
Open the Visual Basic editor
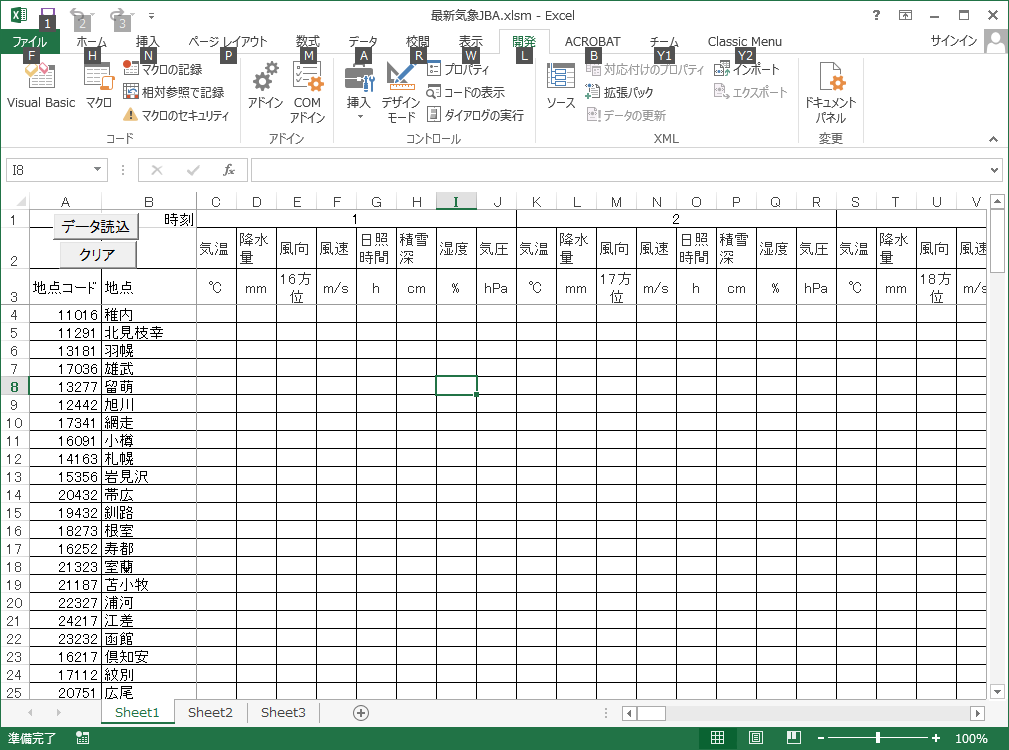[x=41, y=87]
